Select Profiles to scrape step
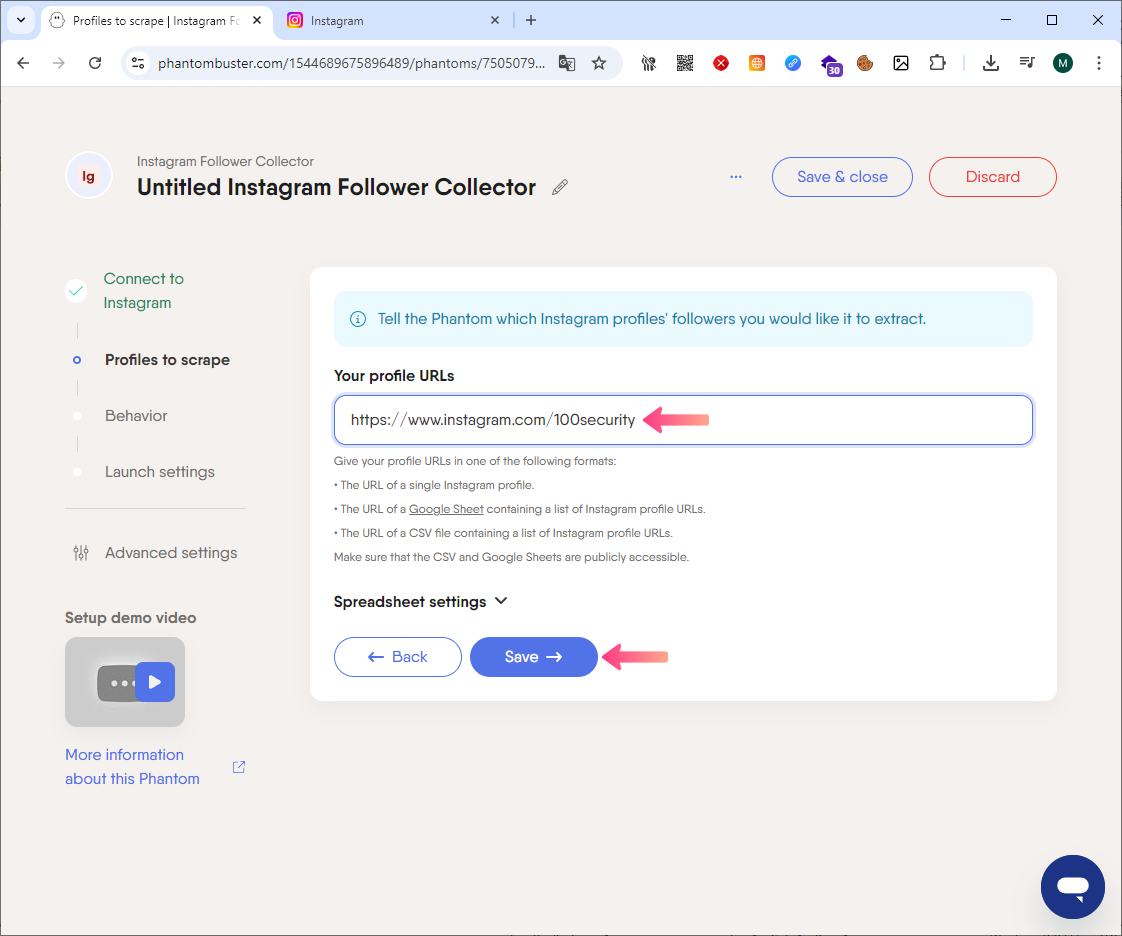This screenshot has height=936, width=1122. click(x=167, y=360)
